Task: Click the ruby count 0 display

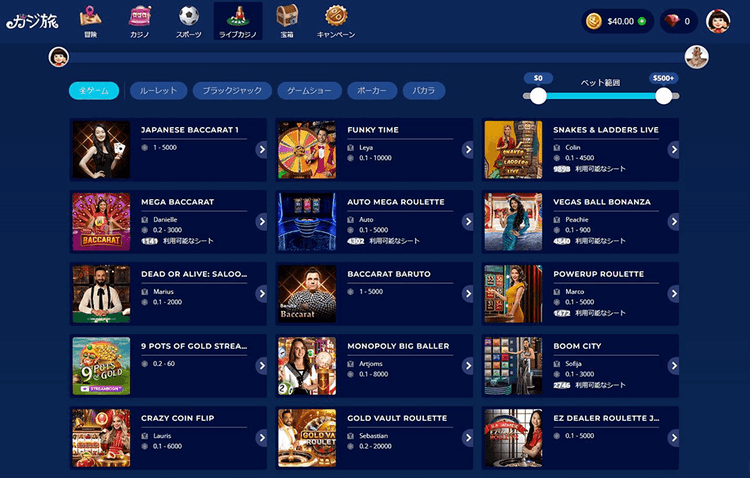Action: 687,22
